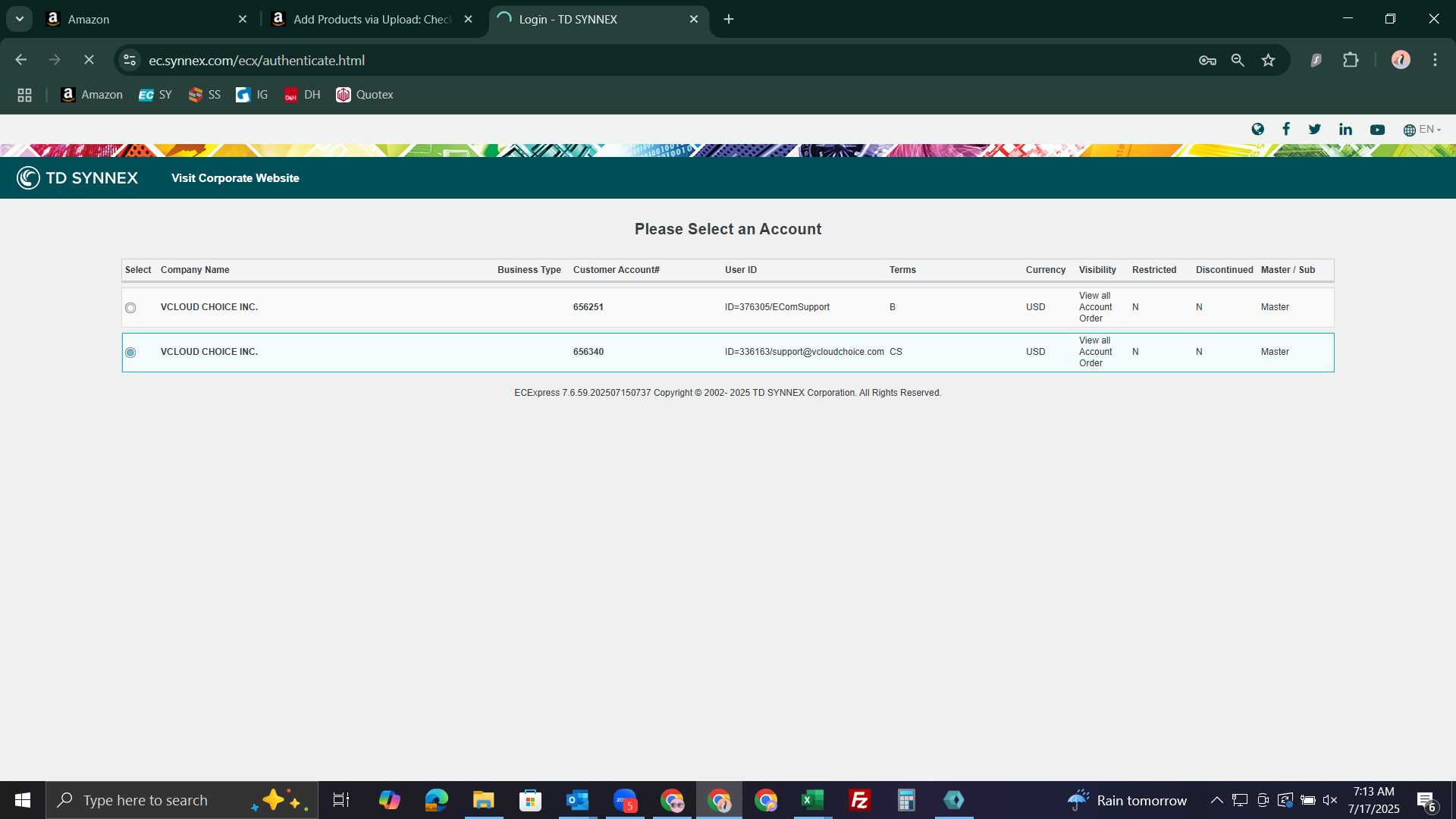View site information icon in address bar

pyautogui.click(x=130, y=60)
